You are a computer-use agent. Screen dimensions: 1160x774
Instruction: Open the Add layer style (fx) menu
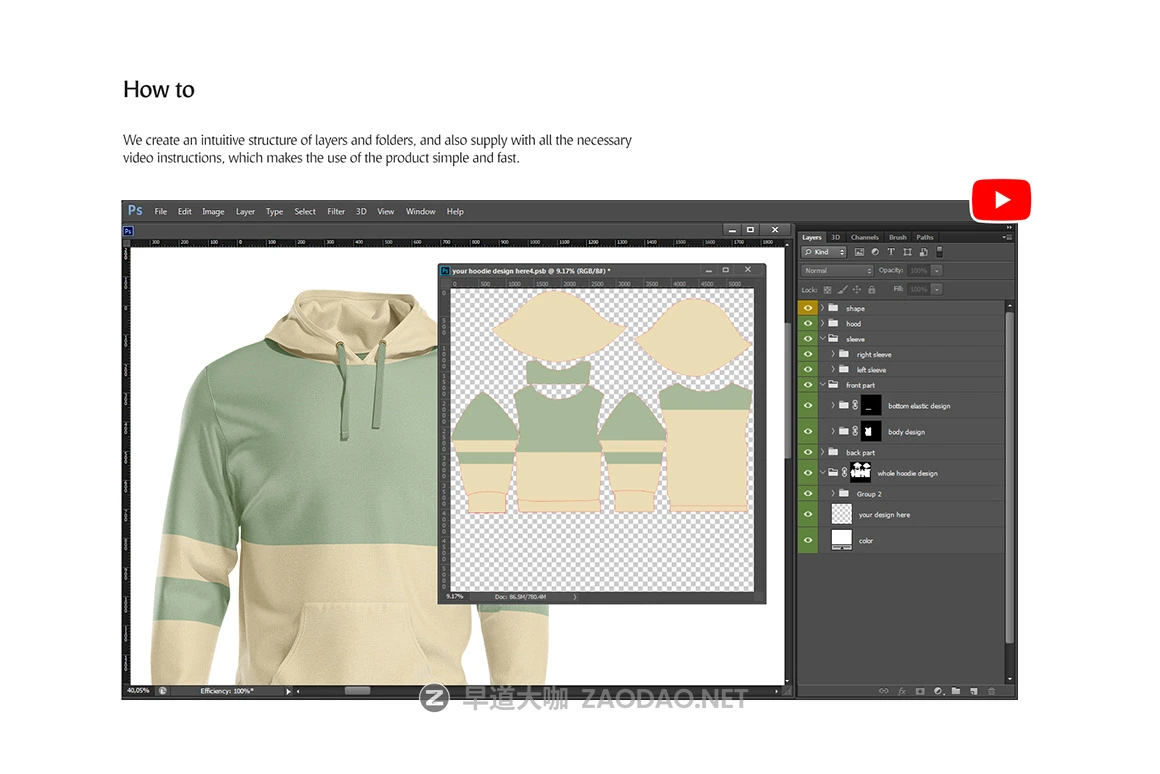[902, 690]
